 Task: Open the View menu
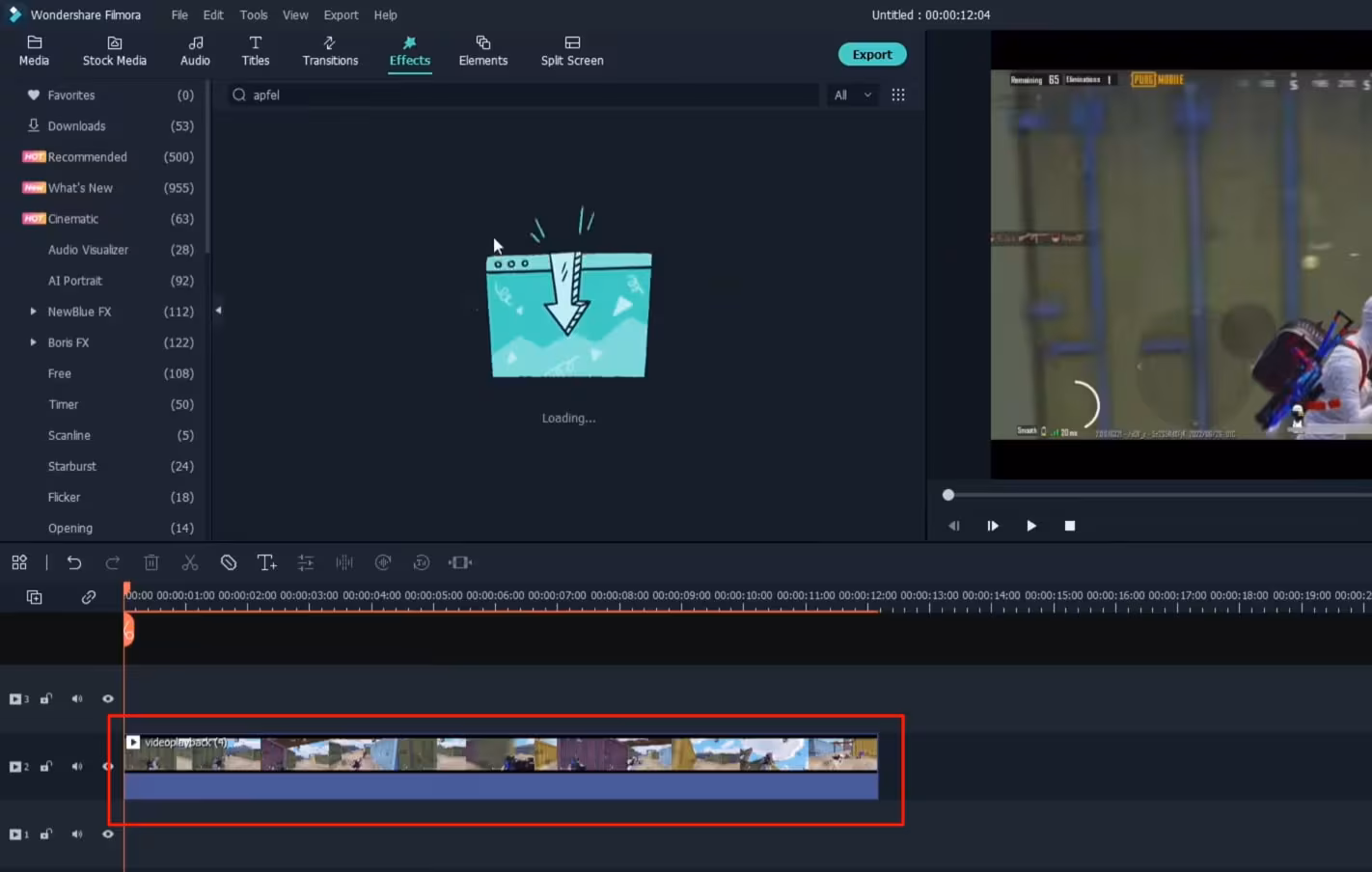point(295,14)
